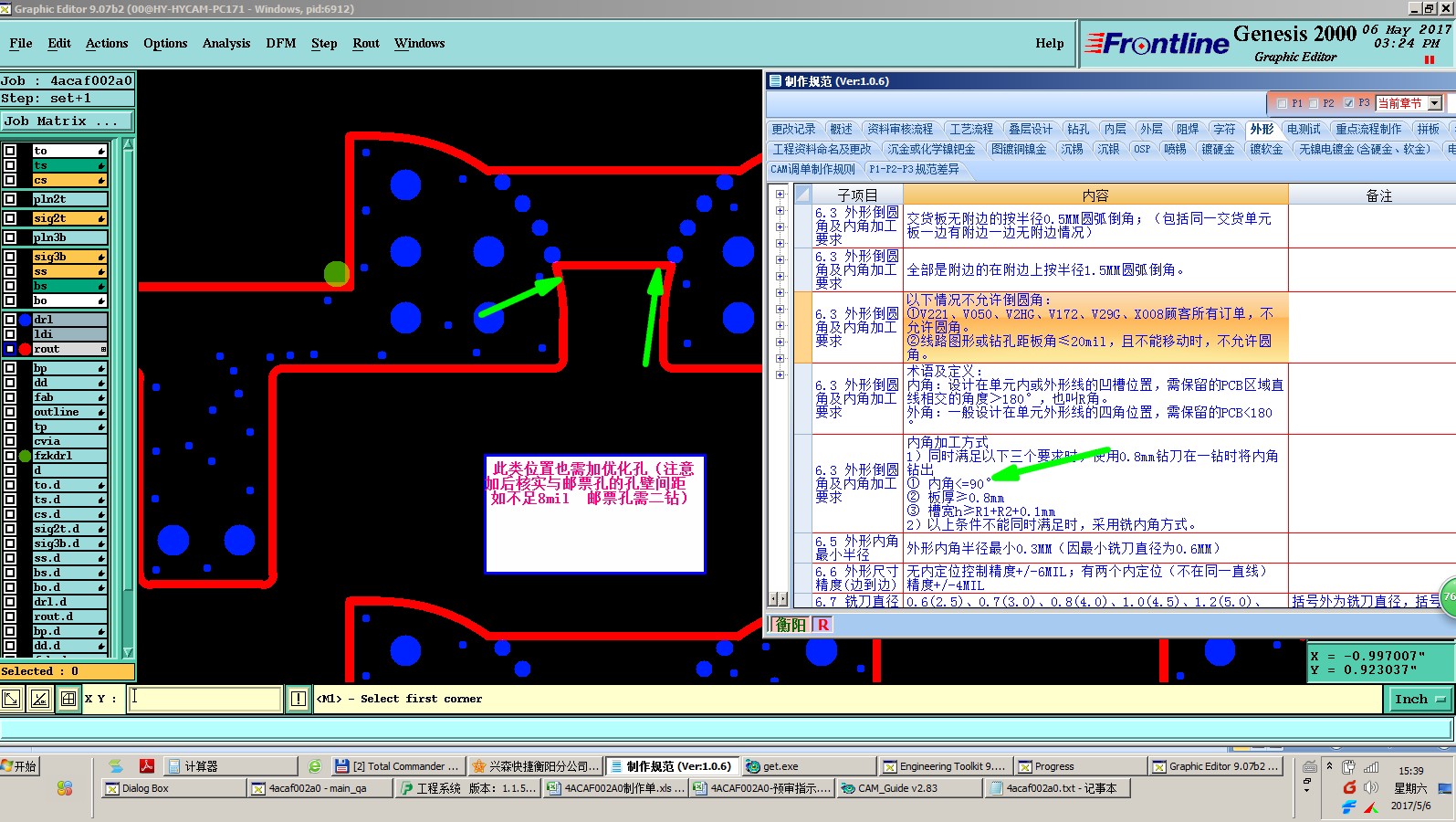Click the 子项目 column header
Viewport: 1456px width, 822px height.
[x=857, y=195]
